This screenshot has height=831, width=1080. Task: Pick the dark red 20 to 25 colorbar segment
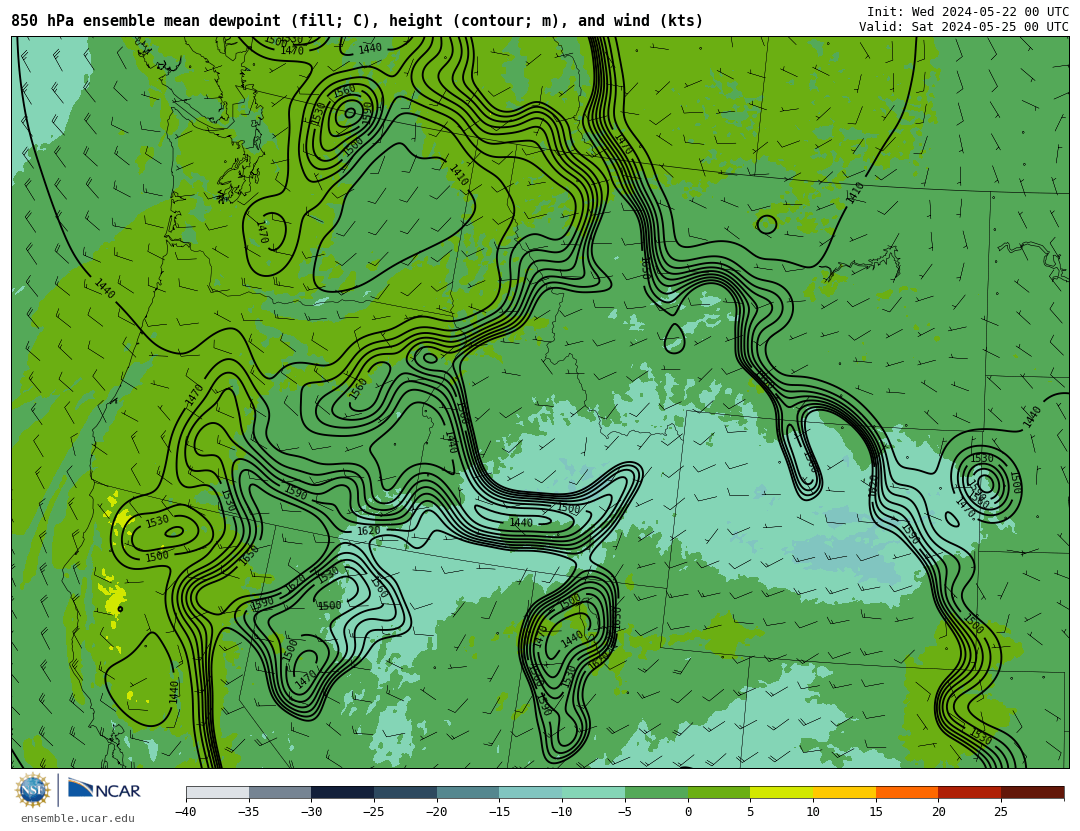point(969,792)
